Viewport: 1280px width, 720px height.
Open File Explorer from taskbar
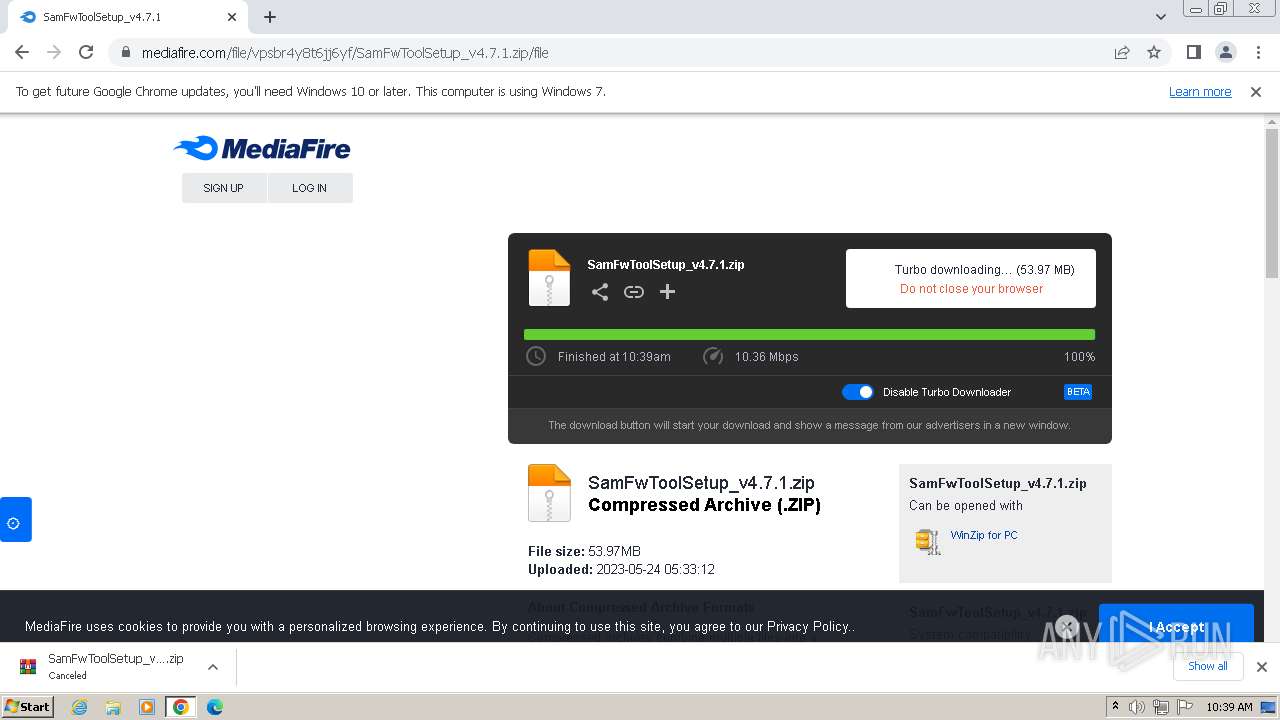(x=113, y=707)
